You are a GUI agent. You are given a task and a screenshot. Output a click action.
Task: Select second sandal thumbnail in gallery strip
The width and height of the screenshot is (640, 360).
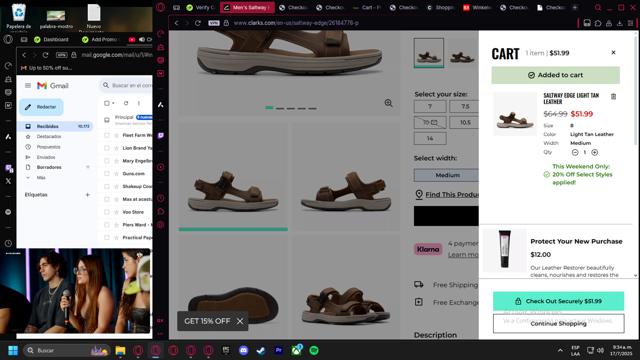pyautogui.click(x=462, y=54)
